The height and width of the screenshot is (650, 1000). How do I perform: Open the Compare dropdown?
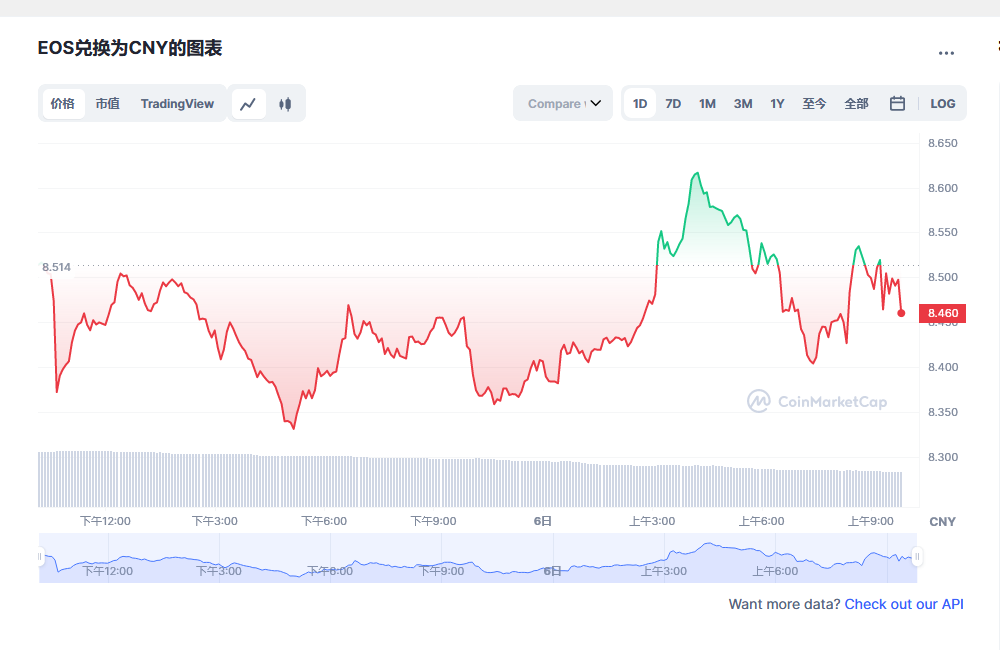(562, 103)
